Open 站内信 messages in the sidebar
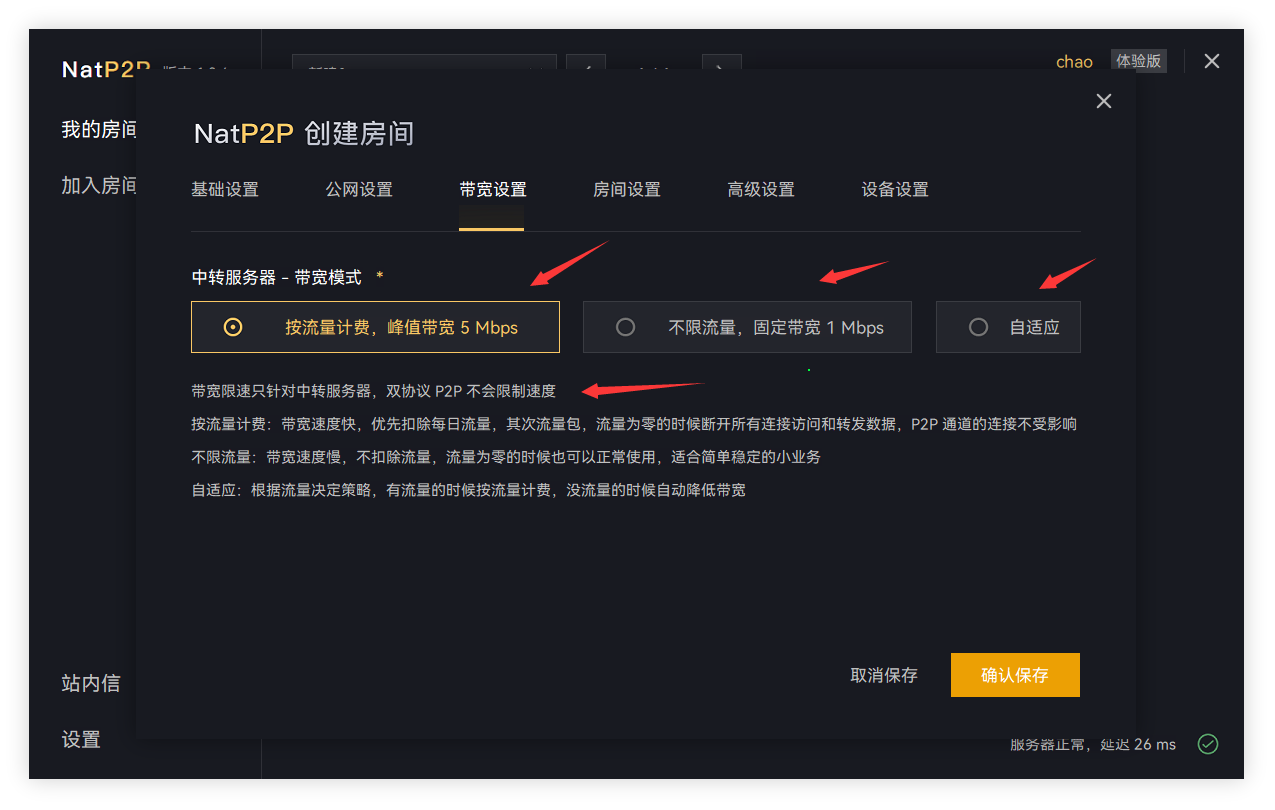The image size is (1275, 810). (91, 683)
